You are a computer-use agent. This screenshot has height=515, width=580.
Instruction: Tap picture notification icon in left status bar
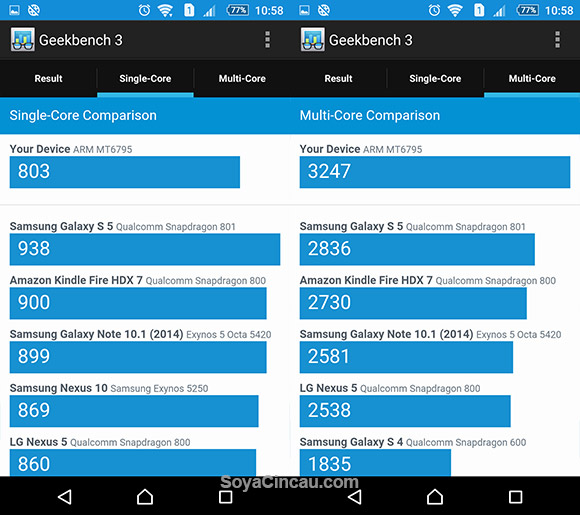(14, 10)
